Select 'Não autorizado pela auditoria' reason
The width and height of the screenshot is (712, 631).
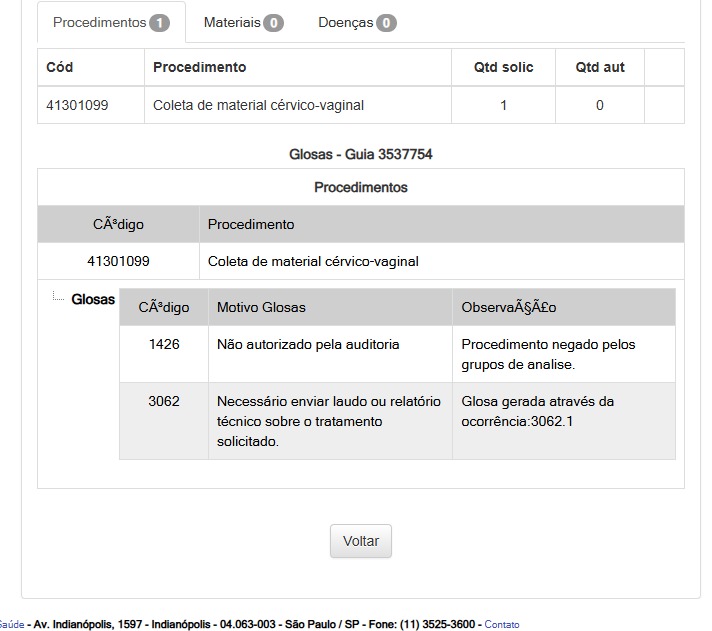pos(308,345)
